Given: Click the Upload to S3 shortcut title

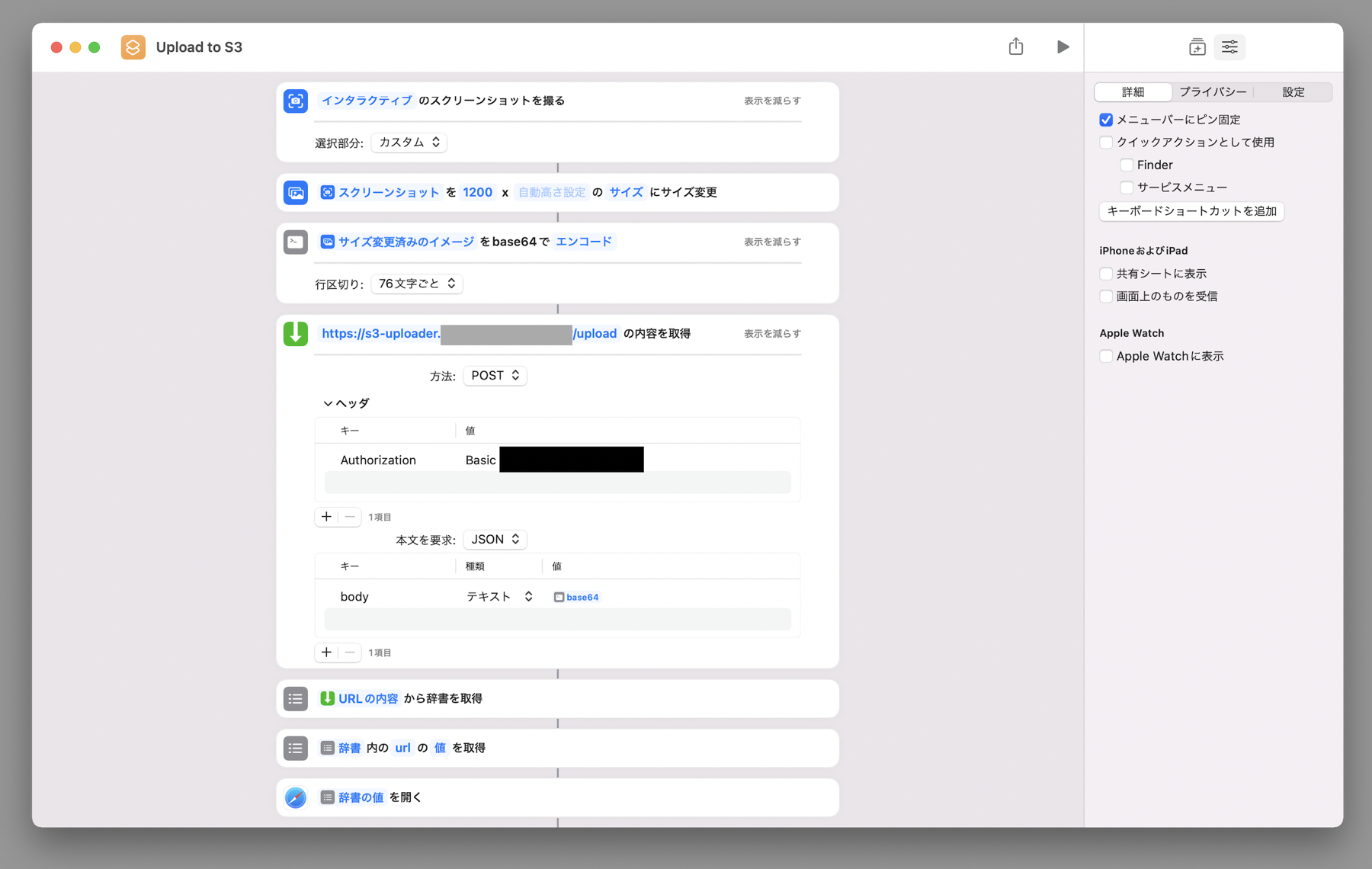Looking at the screenshot, I should click(199, 47).
